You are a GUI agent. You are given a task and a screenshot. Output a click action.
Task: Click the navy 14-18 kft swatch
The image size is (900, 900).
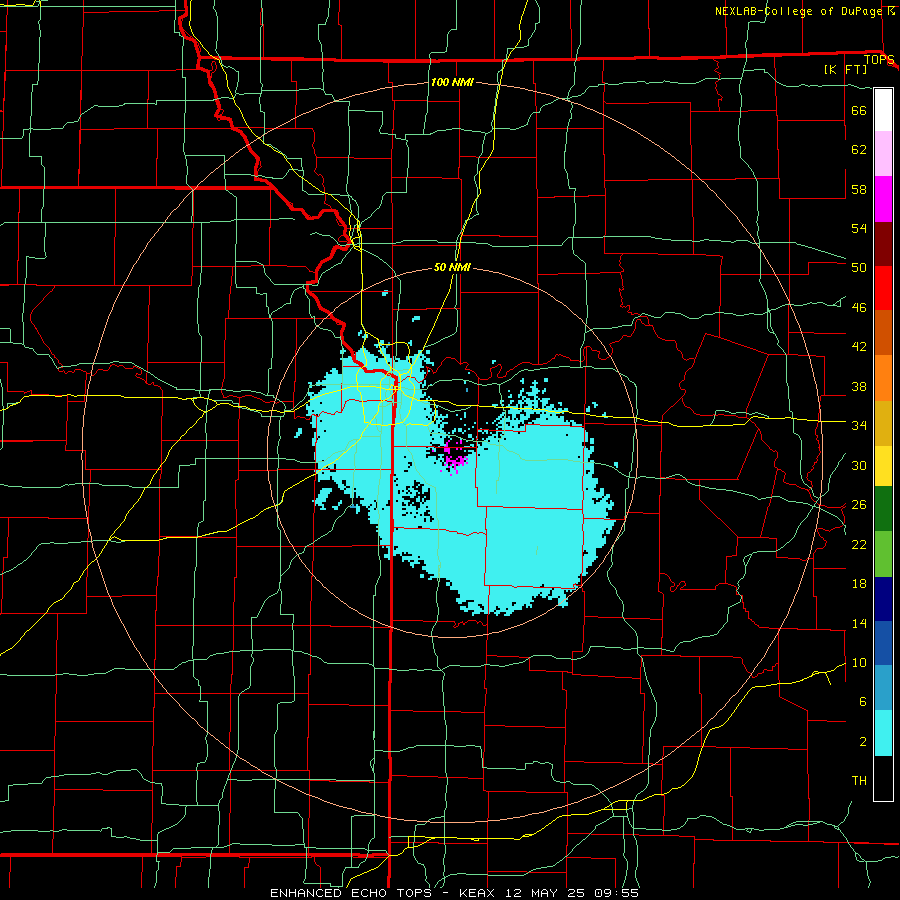coord(883,599)
